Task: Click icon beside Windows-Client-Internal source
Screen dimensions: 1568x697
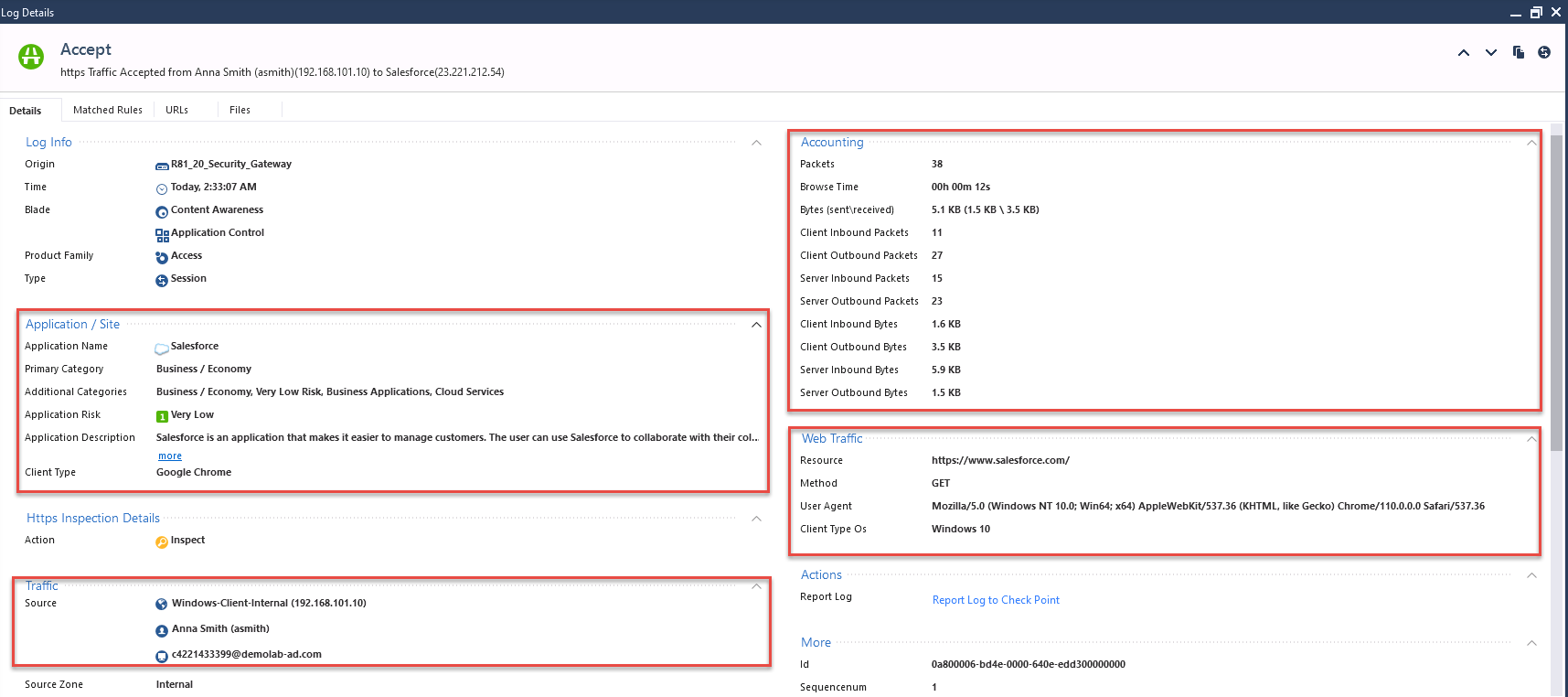Action: 162,604
